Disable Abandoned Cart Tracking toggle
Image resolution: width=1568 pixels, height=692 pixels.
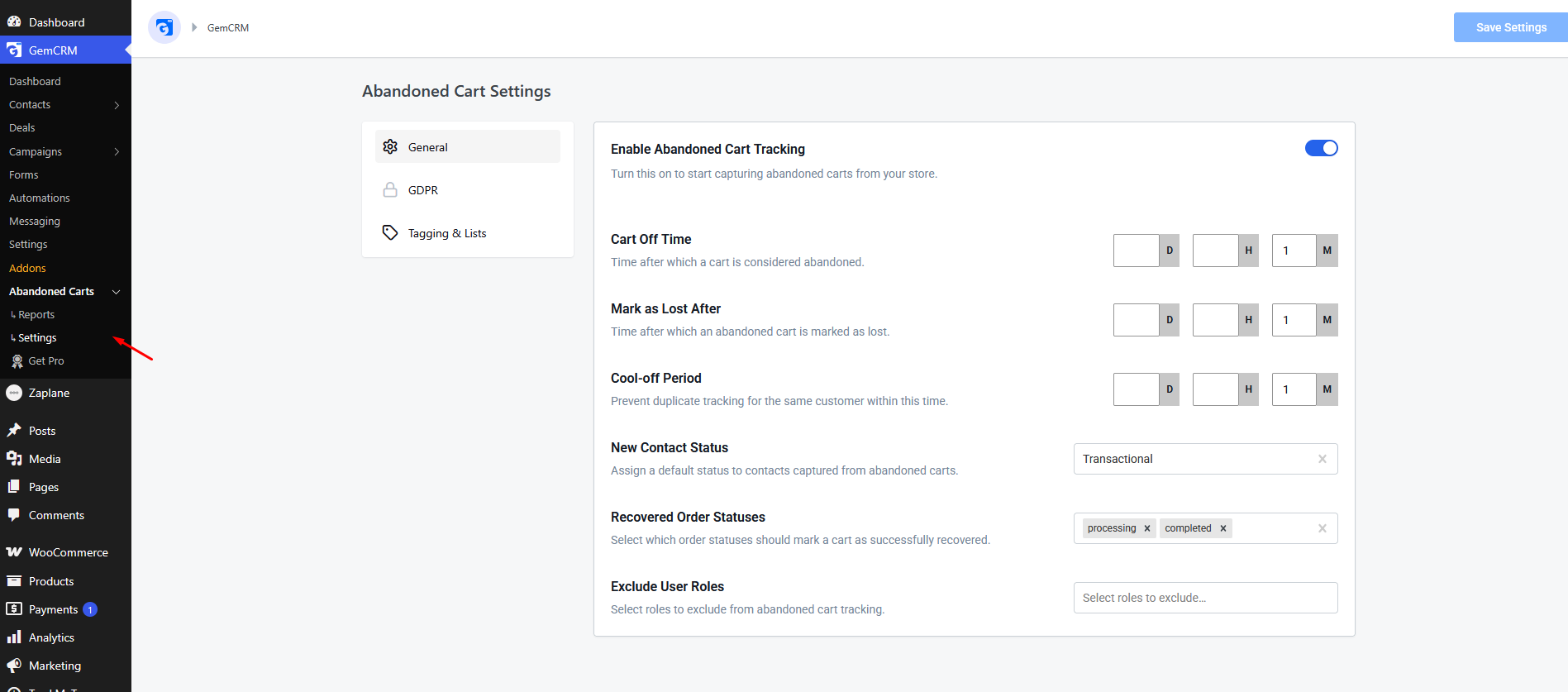[x=1321, y=148]
